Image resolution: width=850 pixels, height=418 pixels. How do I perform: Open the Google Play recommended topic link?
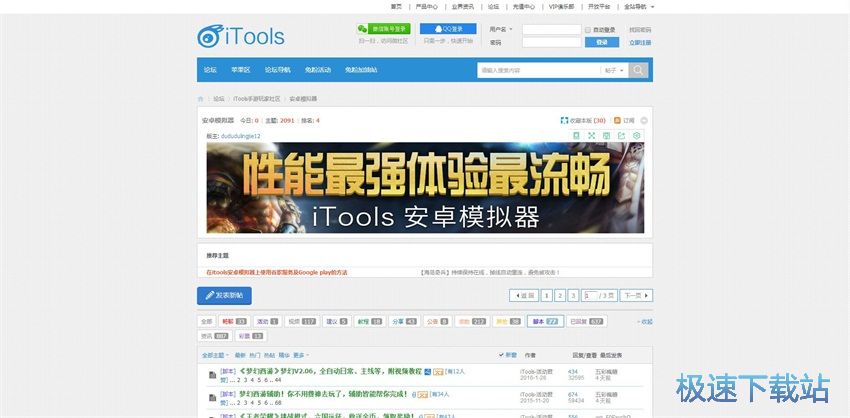(276, 272)
